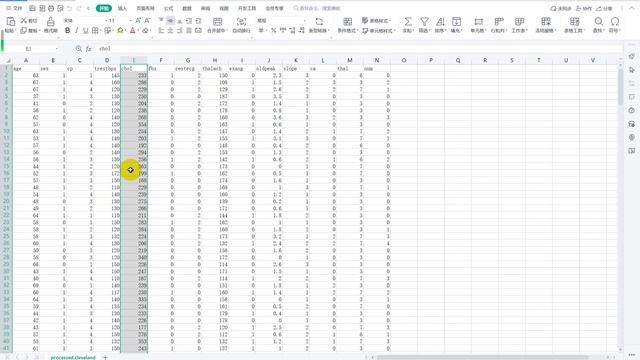Click the Conditional Formatting icon
The image size is (640, 360).
point(347,22)
